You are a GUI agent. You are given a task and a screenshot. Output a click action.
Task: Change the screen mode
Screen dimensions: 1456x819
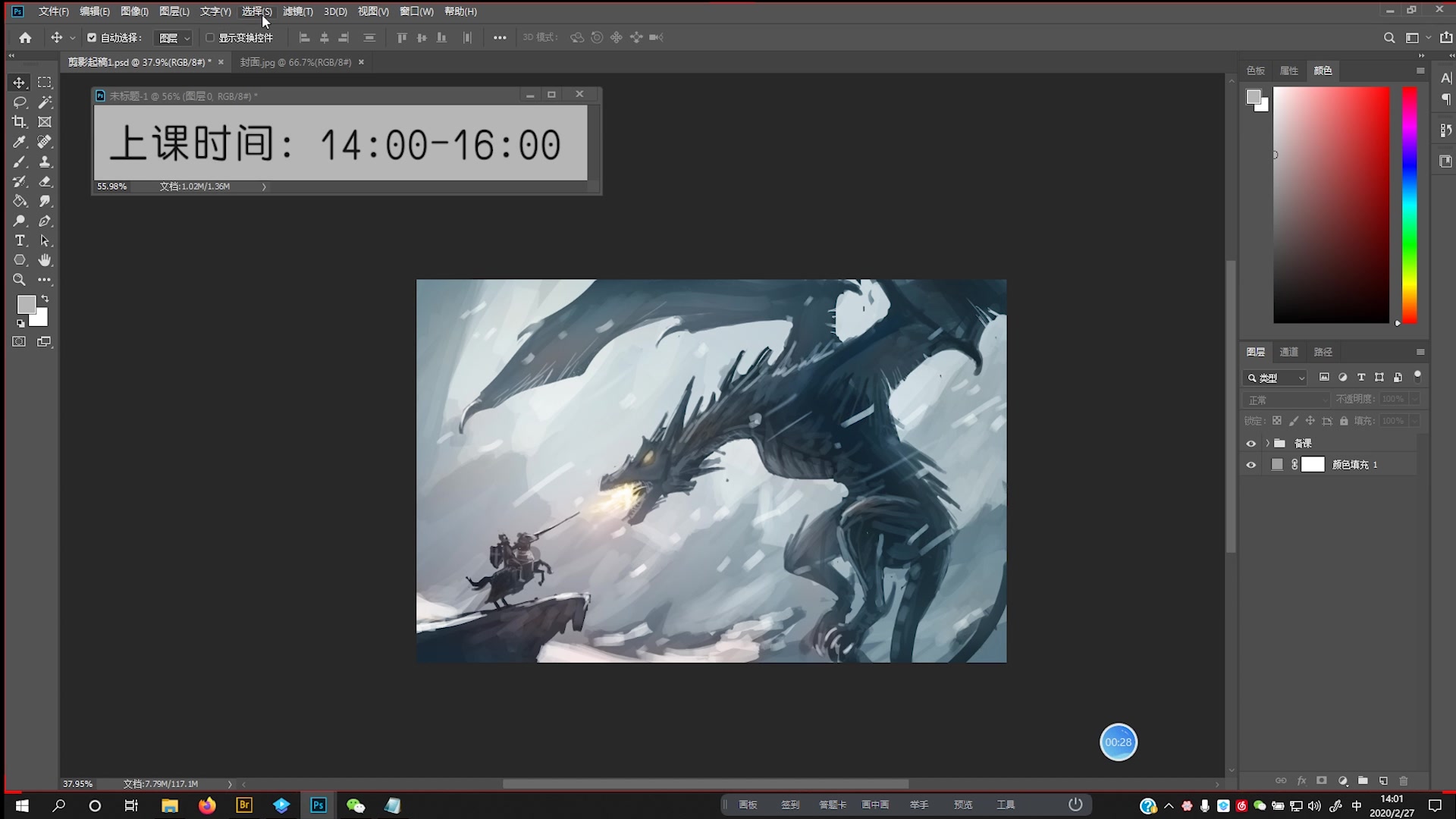click(45, 342)
